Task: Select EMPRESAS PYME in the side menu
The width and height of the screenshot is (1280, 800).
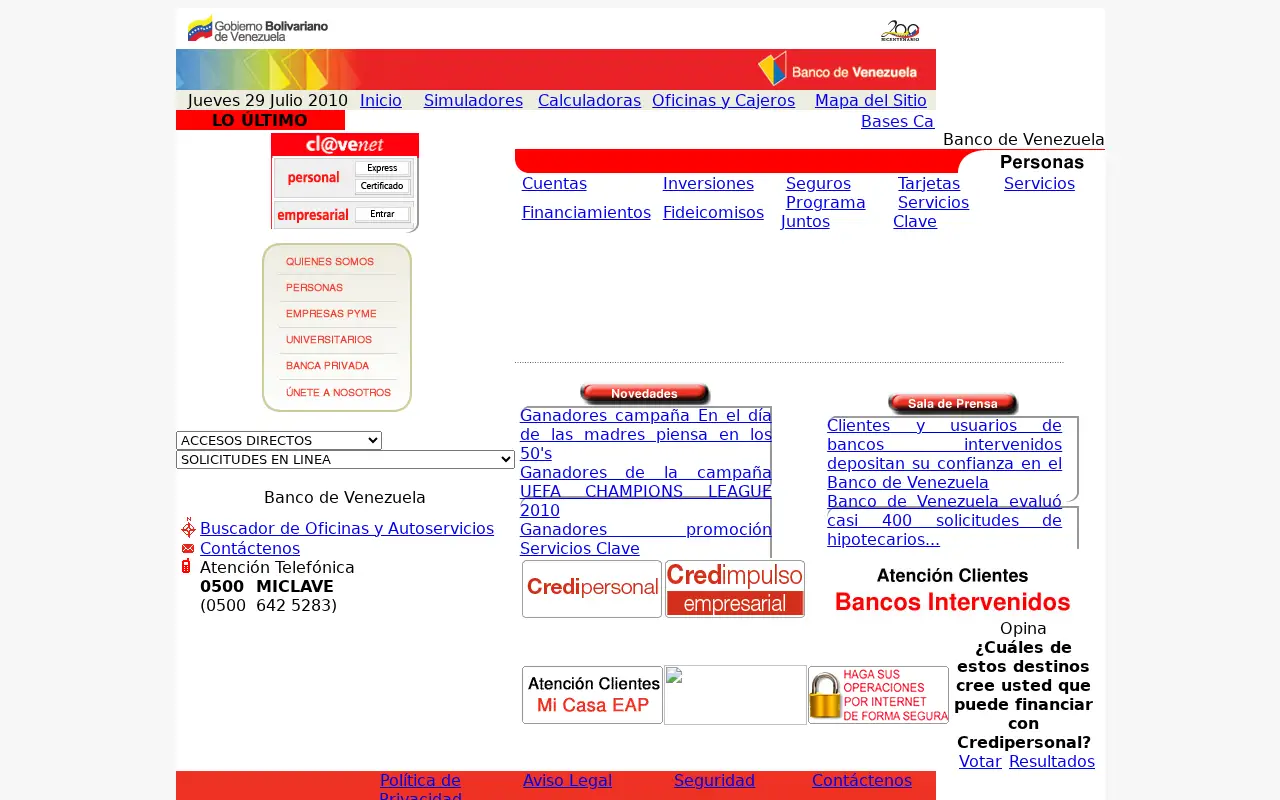Action: [x=331, y=314]
